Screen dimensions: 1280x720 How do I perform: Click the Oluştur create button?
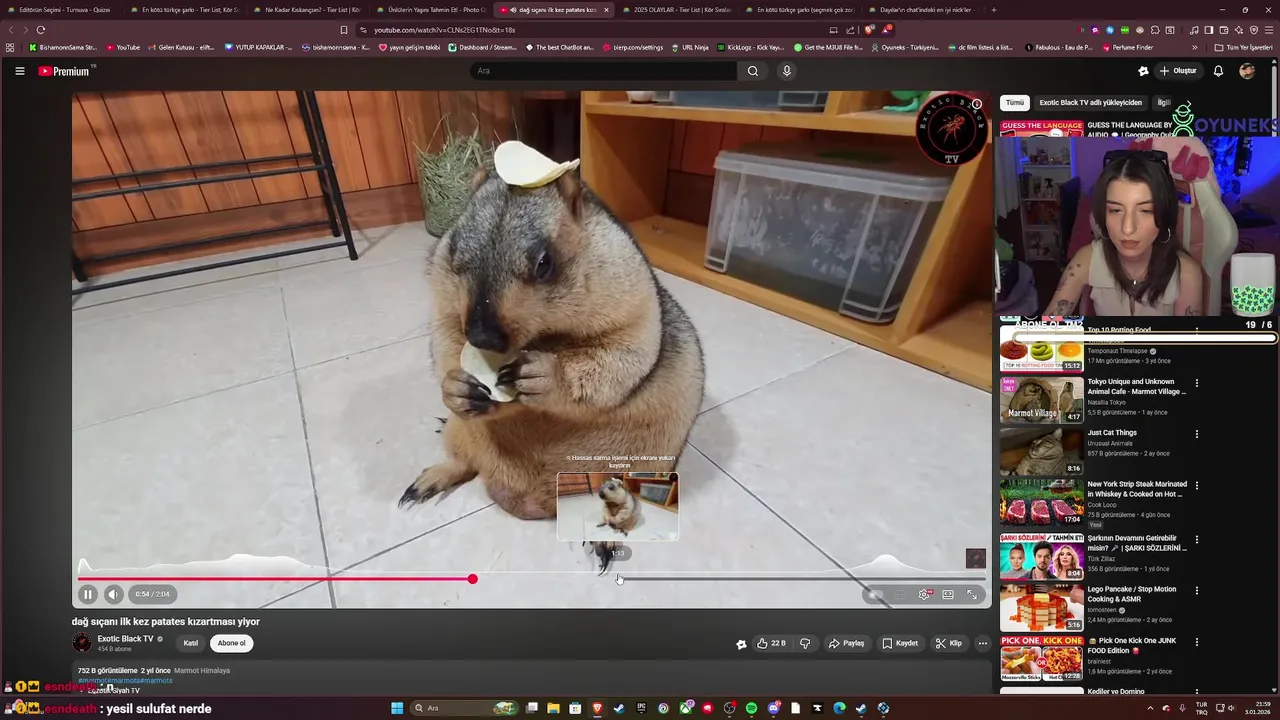[1178, 71]
